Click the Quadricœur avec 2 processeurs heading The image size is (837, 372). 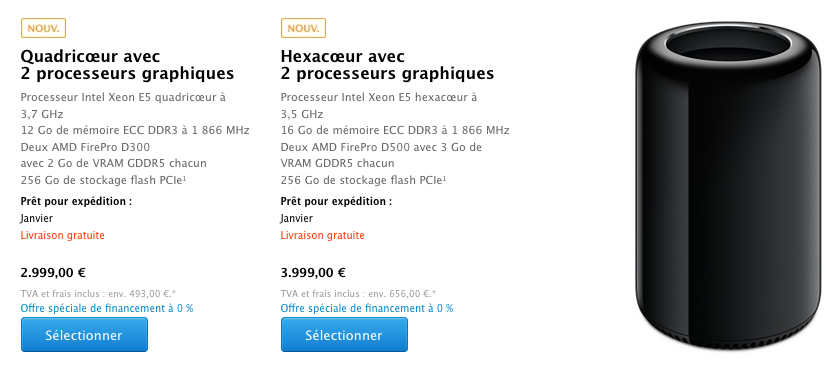pyautogui.click(x=128, y=65)
